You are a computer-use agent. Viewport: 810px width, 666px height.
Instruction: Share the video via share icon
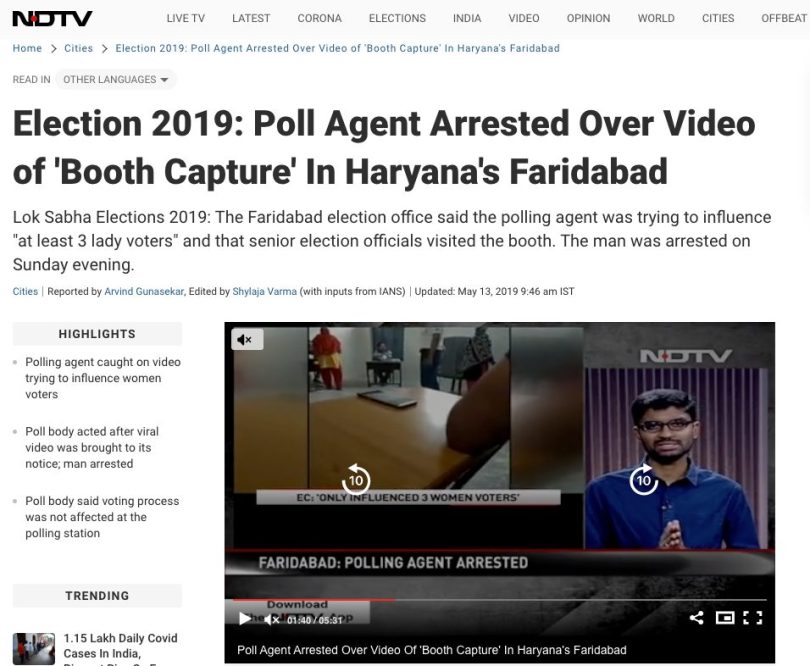pyautogui.click(x=696, y=617)
